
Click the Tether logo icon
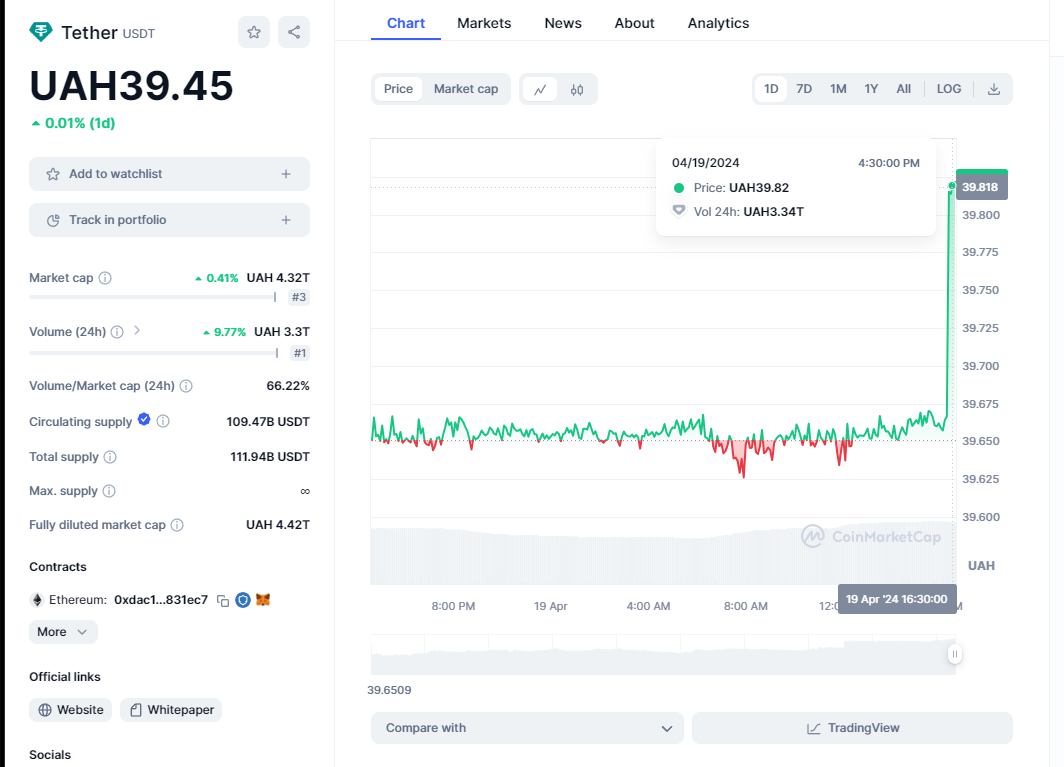pyautogui.click(x=41, y=32)
